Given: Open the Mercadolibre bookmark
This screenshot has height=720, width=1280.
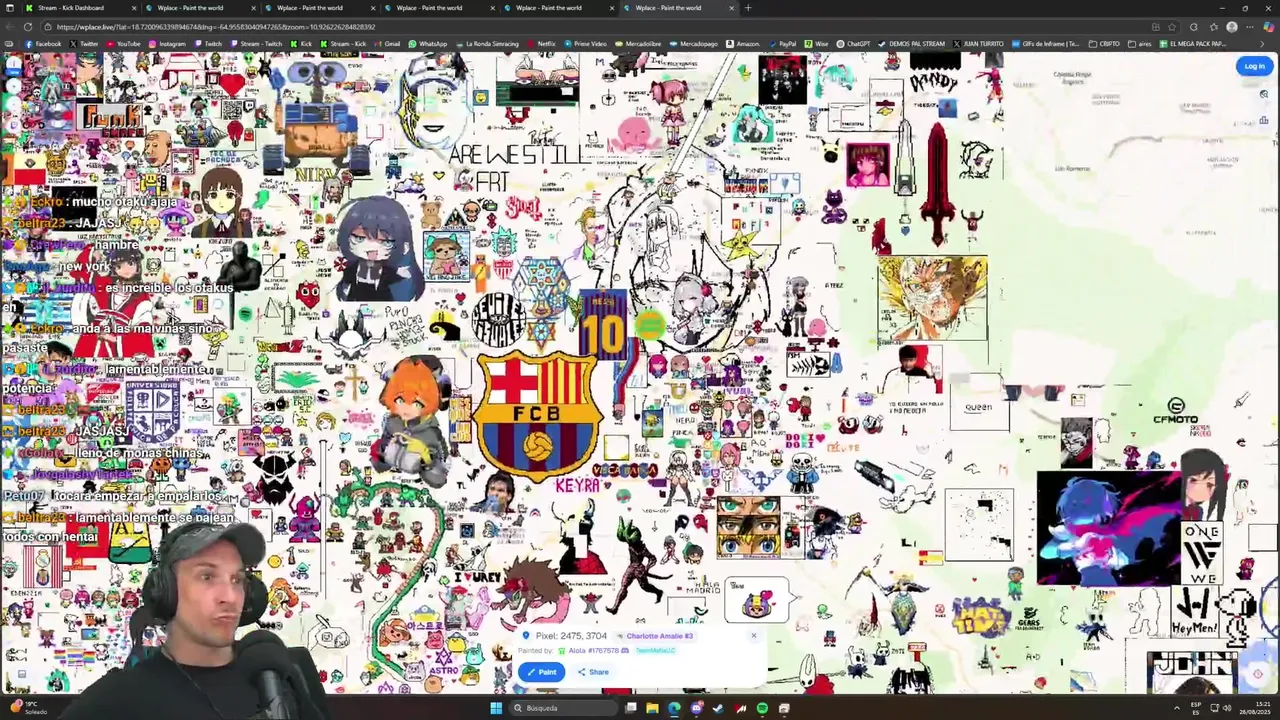Looking at the screenshot, I should click(x=638, y=44).
